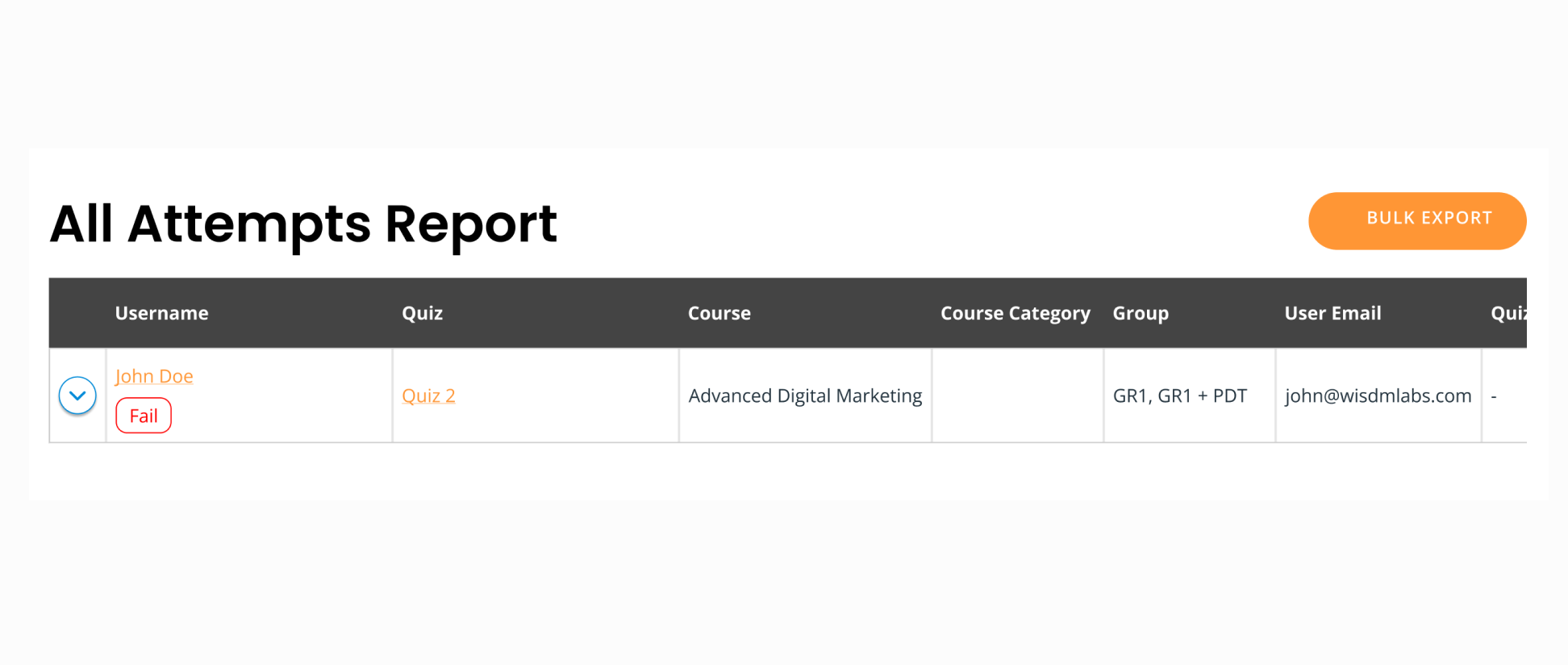Click the empty Course Category cell
This screenshot has height=665, width=1568.
click(x=1017, y=395)
